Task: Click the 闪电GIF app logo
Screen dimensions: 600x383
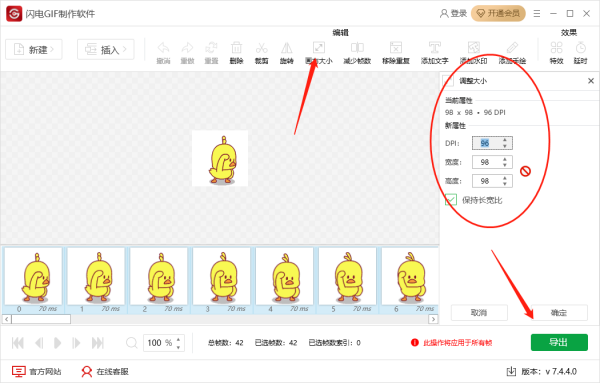Action: click(x=14, y=14)
